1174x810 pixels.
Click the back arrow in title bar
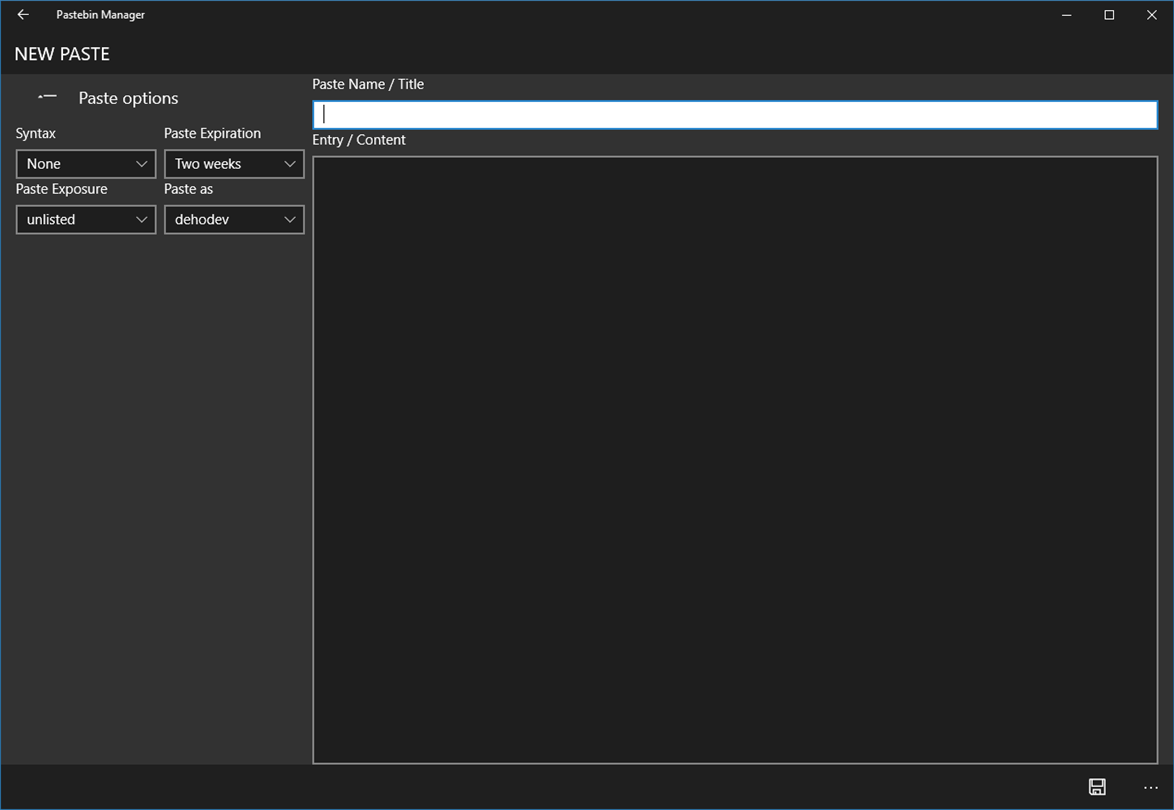pos(23,14)
